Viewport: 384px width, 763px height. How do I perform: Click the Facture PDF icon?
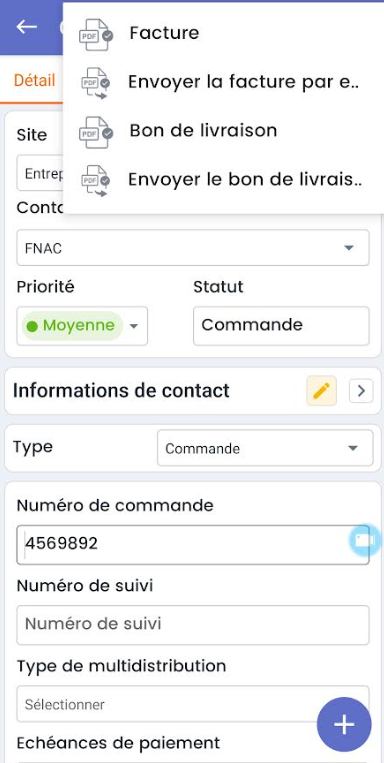tap(95, 35)
